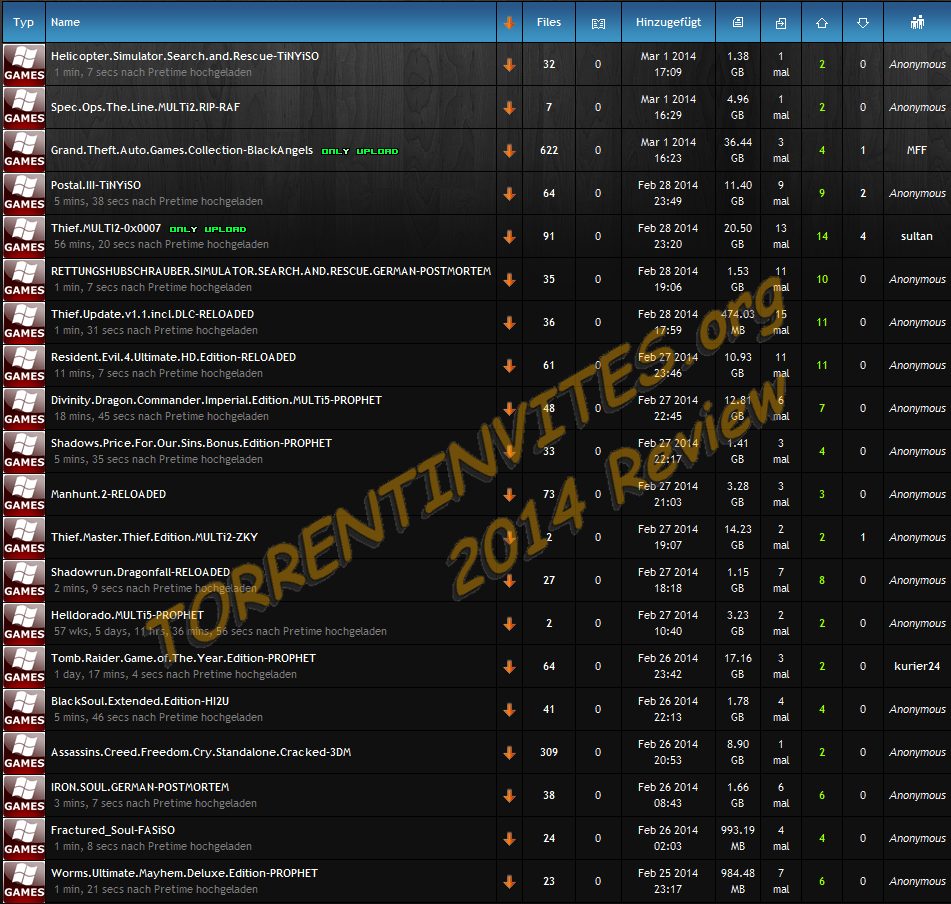951x904 pixels.
Task: Sort by the size icon column header
Action: pos(738,22)
